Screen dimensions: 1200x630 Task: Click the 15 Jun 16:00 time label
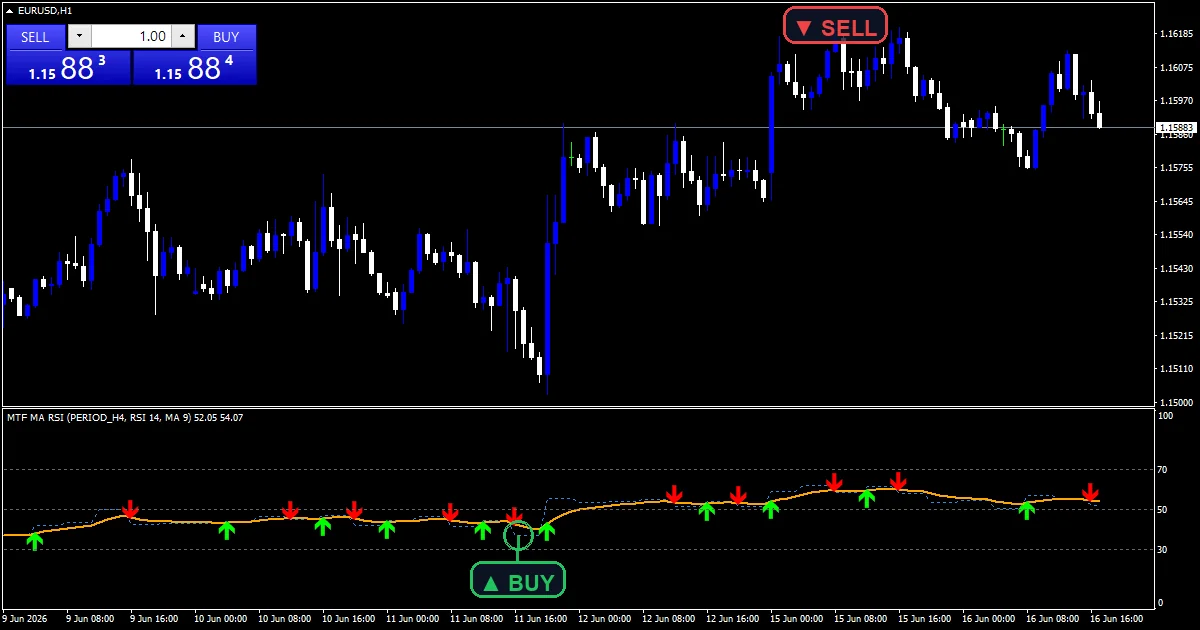click(x=926, y=618)
